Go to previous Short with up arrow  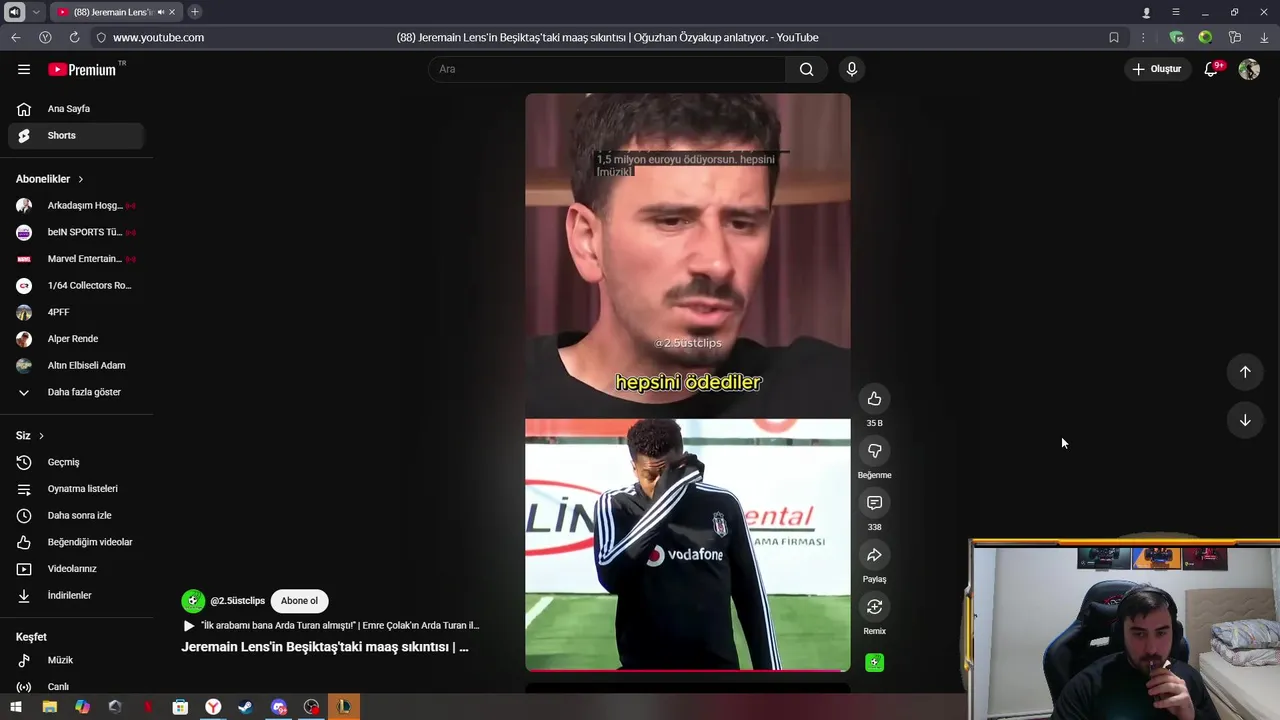1245,372
